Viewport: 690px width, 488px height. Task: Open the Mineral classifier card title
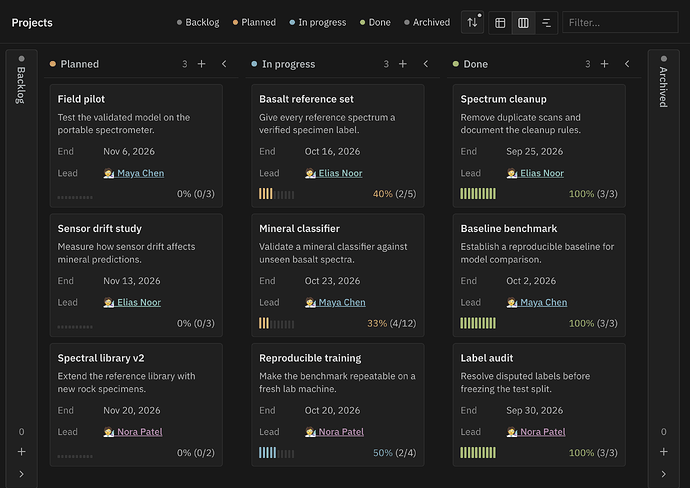(299, 228)
